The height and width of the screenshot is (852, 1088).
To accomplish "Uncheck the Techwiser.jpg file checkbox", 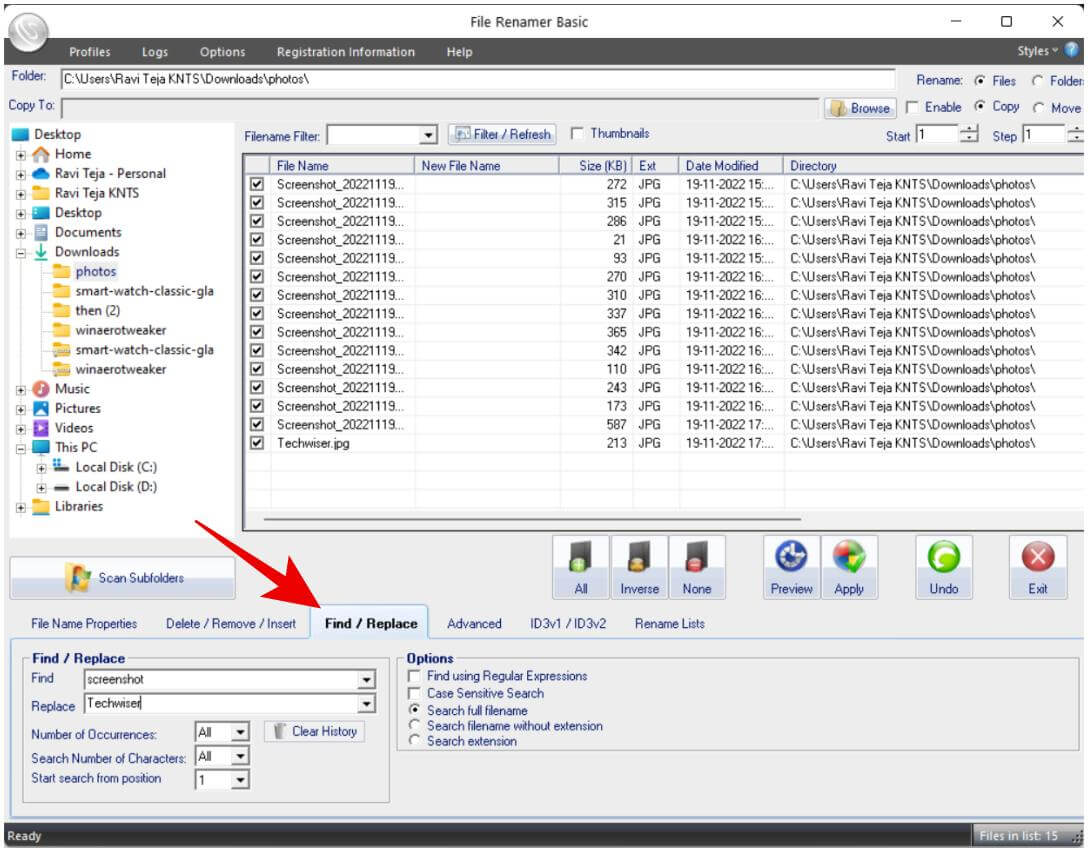I will click(x=257, y=443).
